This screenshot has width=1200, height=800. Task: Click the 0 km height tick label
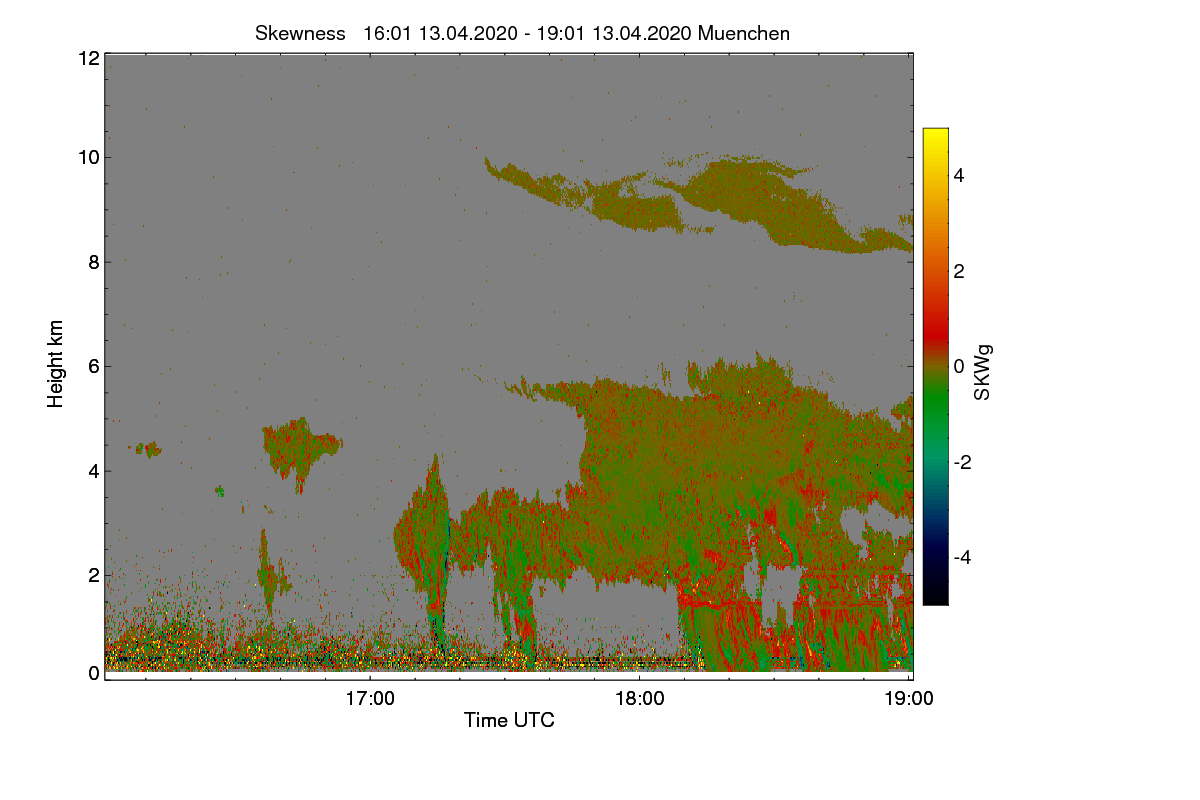94,673
